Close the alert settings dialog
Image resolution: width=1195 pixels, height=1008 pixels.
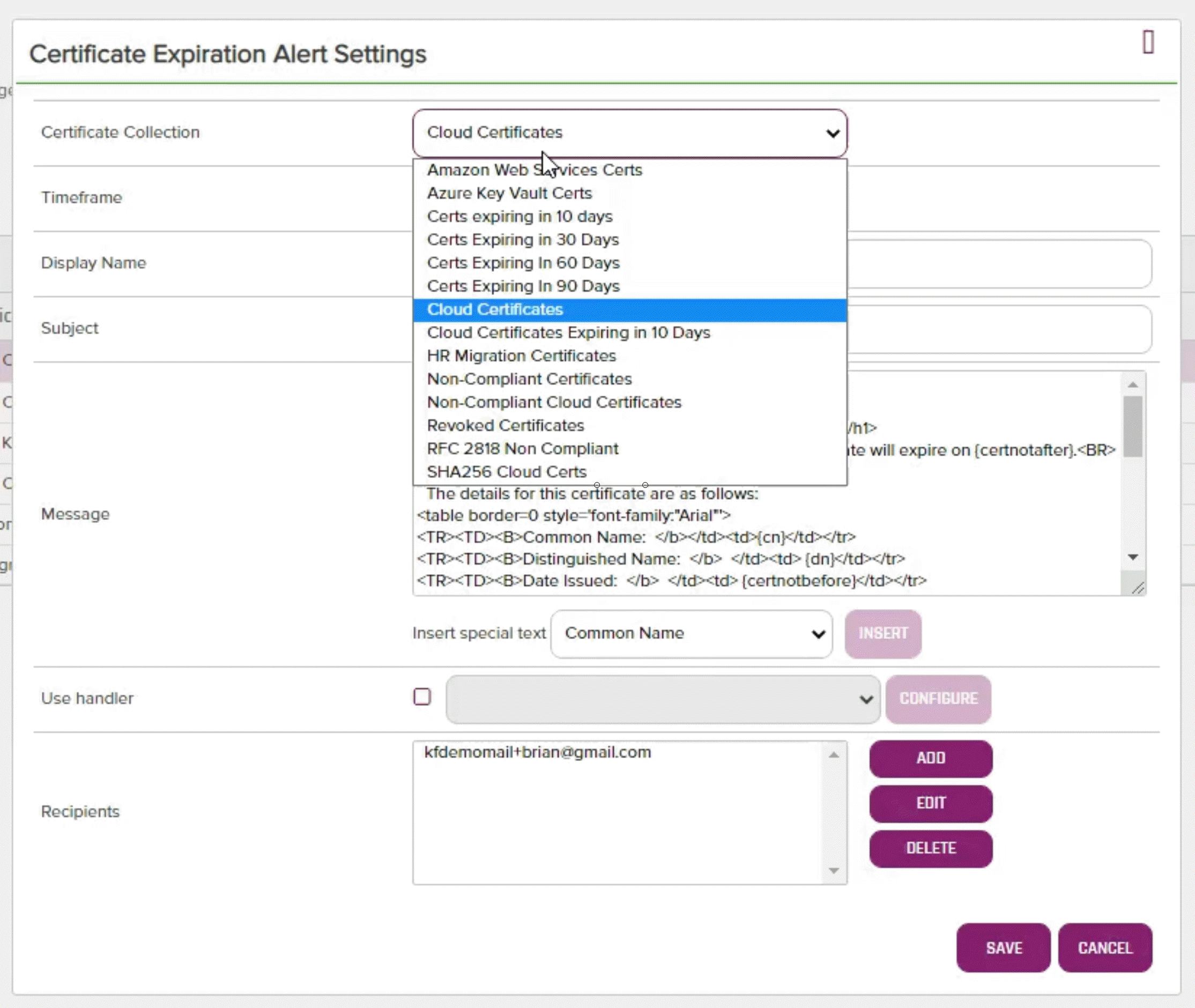[1148, 42]
